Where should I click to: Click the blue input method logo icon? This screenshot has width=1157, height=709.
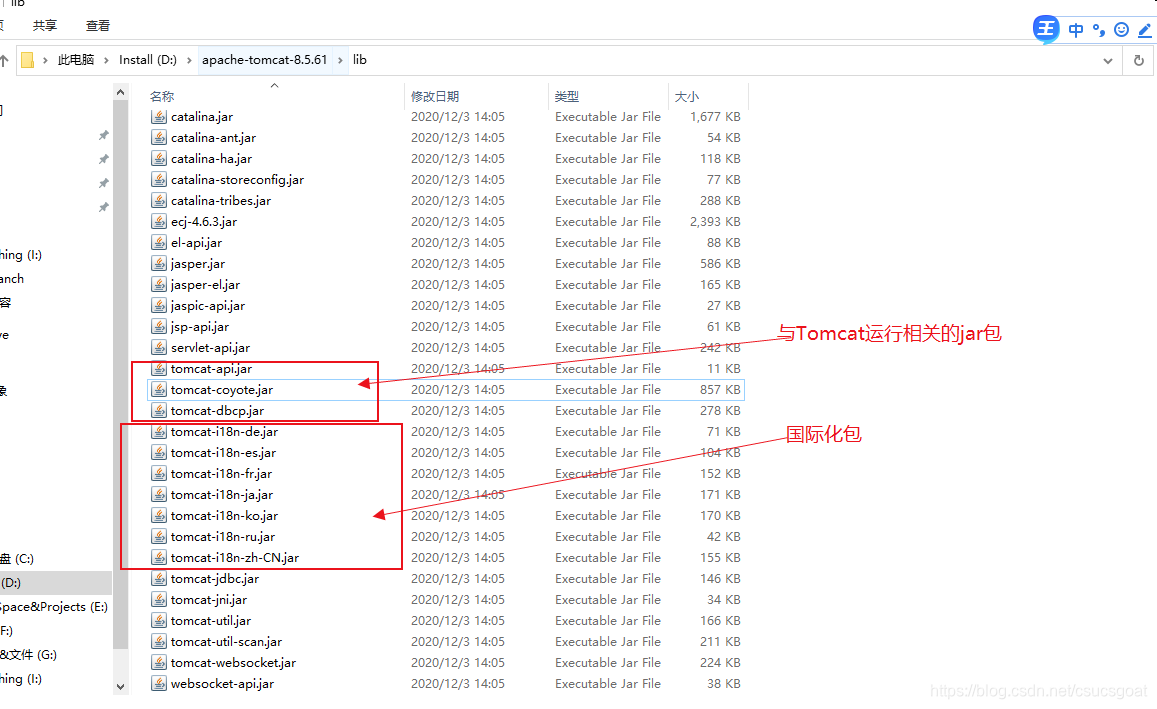click(x=1046, y=30)
